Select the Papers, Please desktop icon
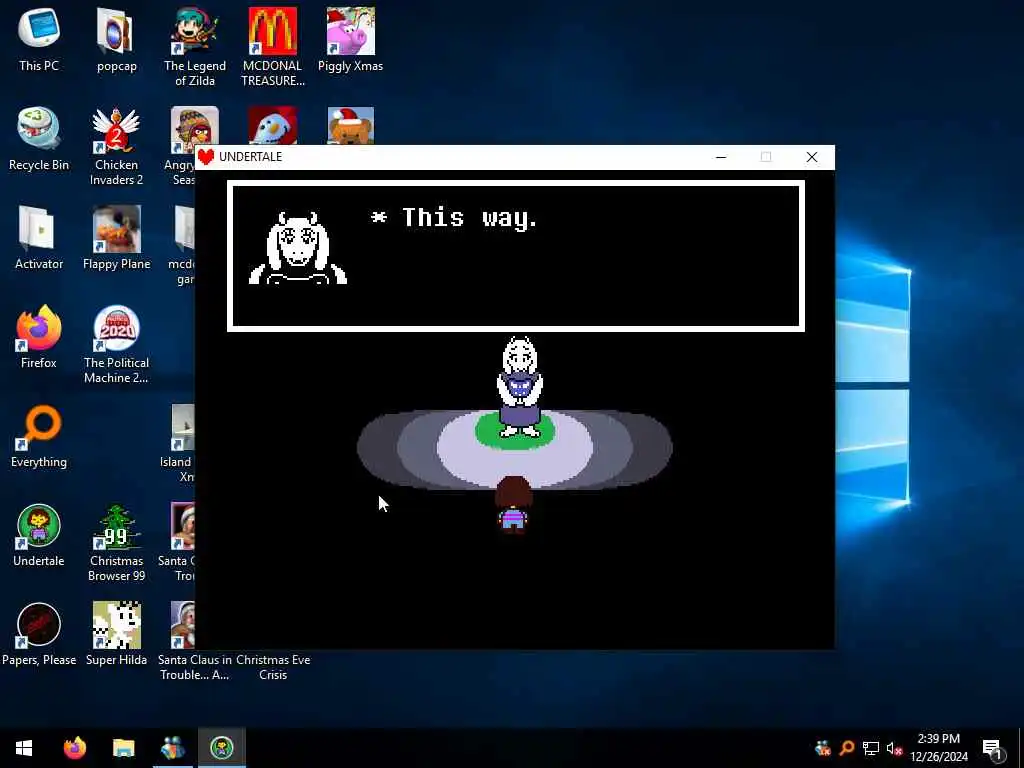Viewport: 1024px width, 768px height. 39,635
